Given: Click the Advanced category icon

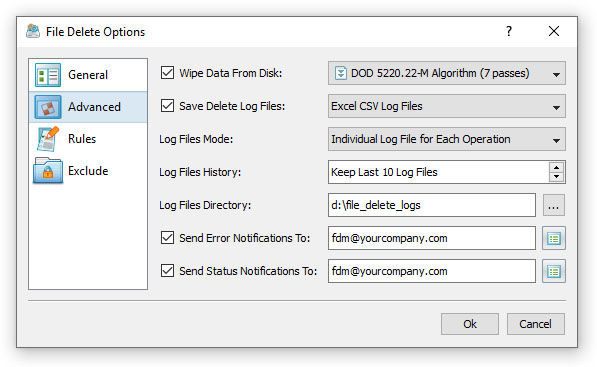Looking at the screenshot, I should coord(48,107).
